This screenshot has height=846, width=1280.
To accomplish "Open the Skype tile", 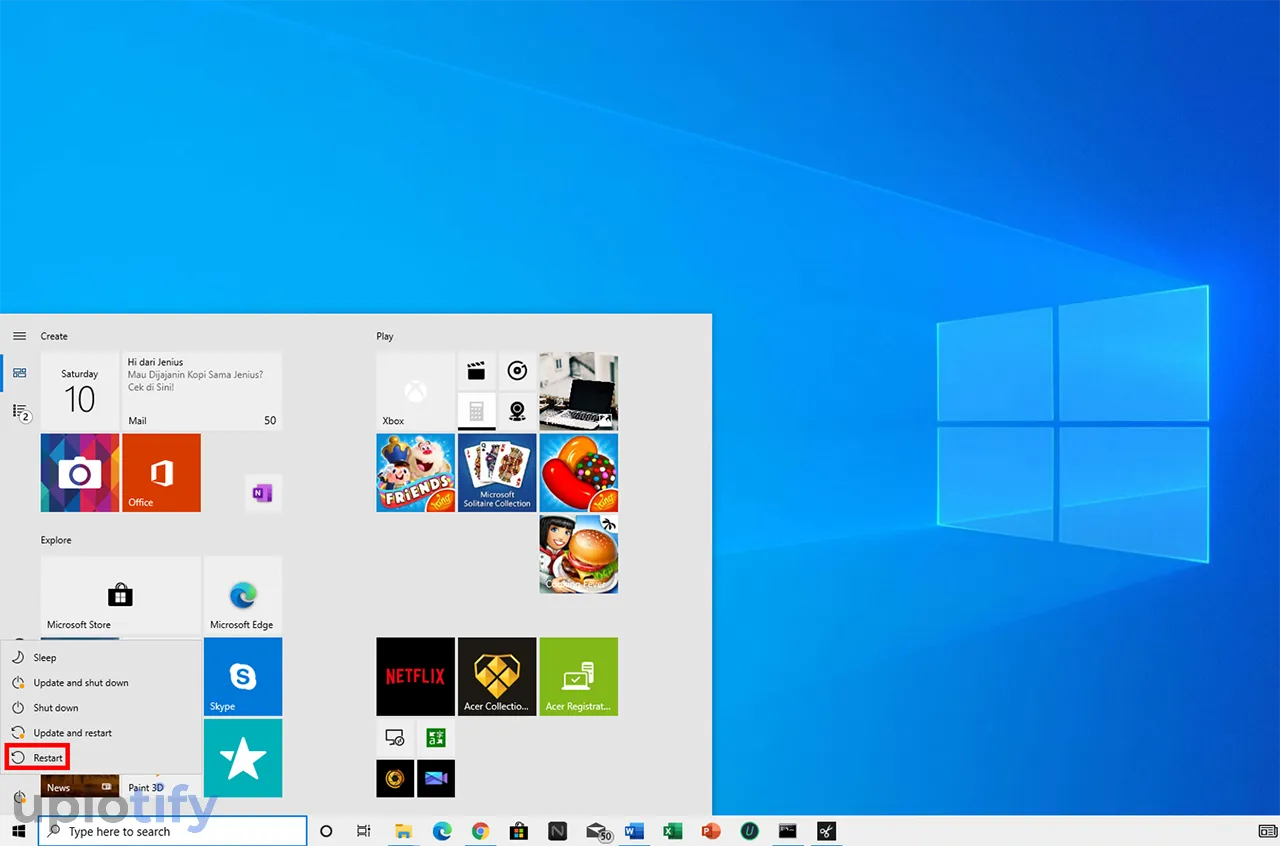I will pos(243,677).
